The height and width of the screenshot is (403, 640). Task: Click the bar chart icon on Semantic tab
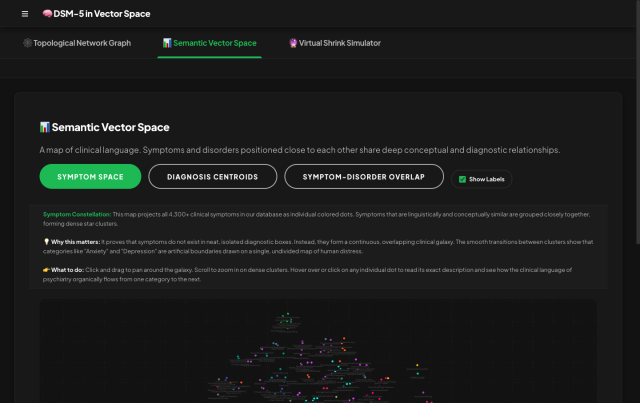point(167,43)
